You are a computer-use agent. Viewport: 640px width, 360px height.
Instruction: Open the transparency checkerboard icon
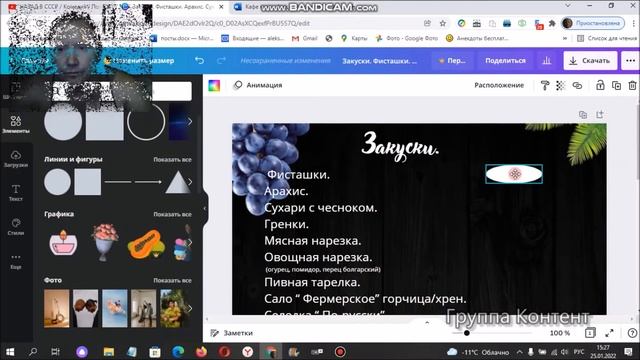(x=560, y=85)
